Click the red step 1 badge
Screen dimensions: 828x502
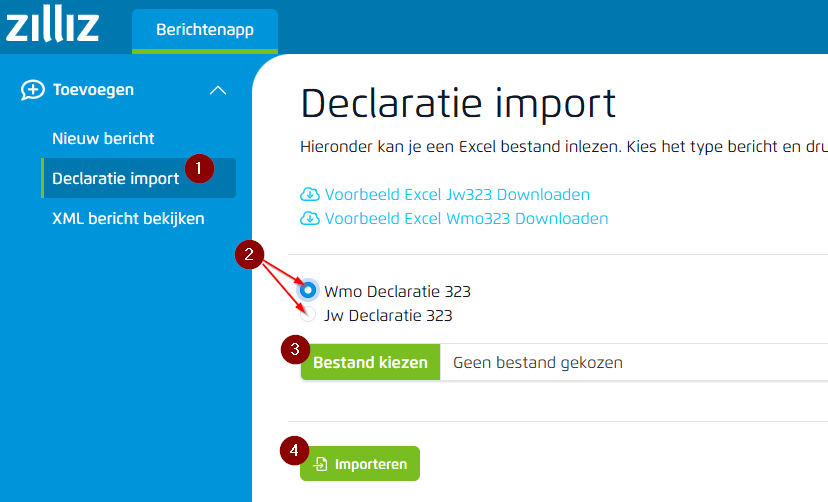(x=198, y=167)
